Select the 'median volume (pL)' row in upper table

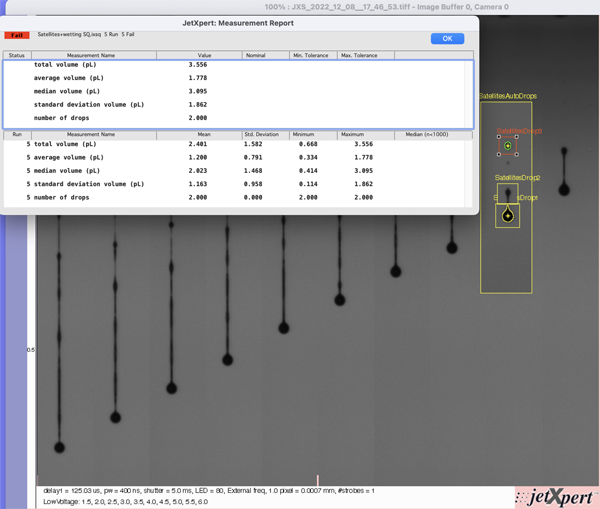click(x=233, y=91)
